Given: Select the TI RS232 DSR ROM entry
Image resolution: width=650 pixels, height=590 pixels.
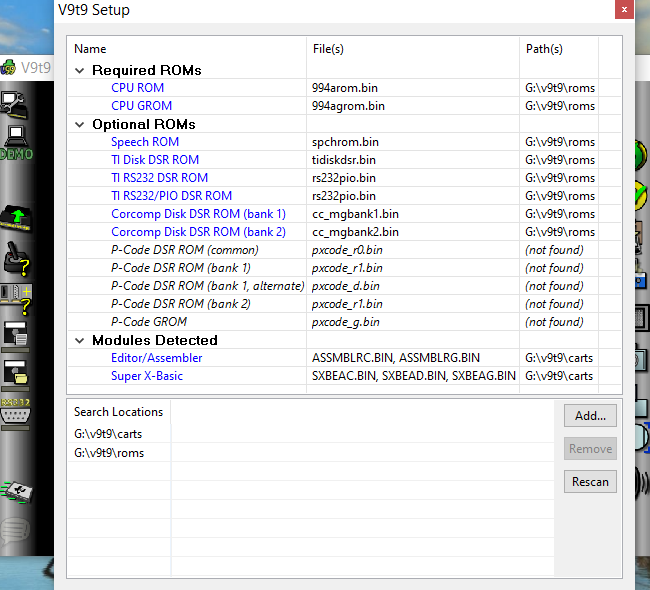Looking at the screenshot, I should (x=159, y=178).
